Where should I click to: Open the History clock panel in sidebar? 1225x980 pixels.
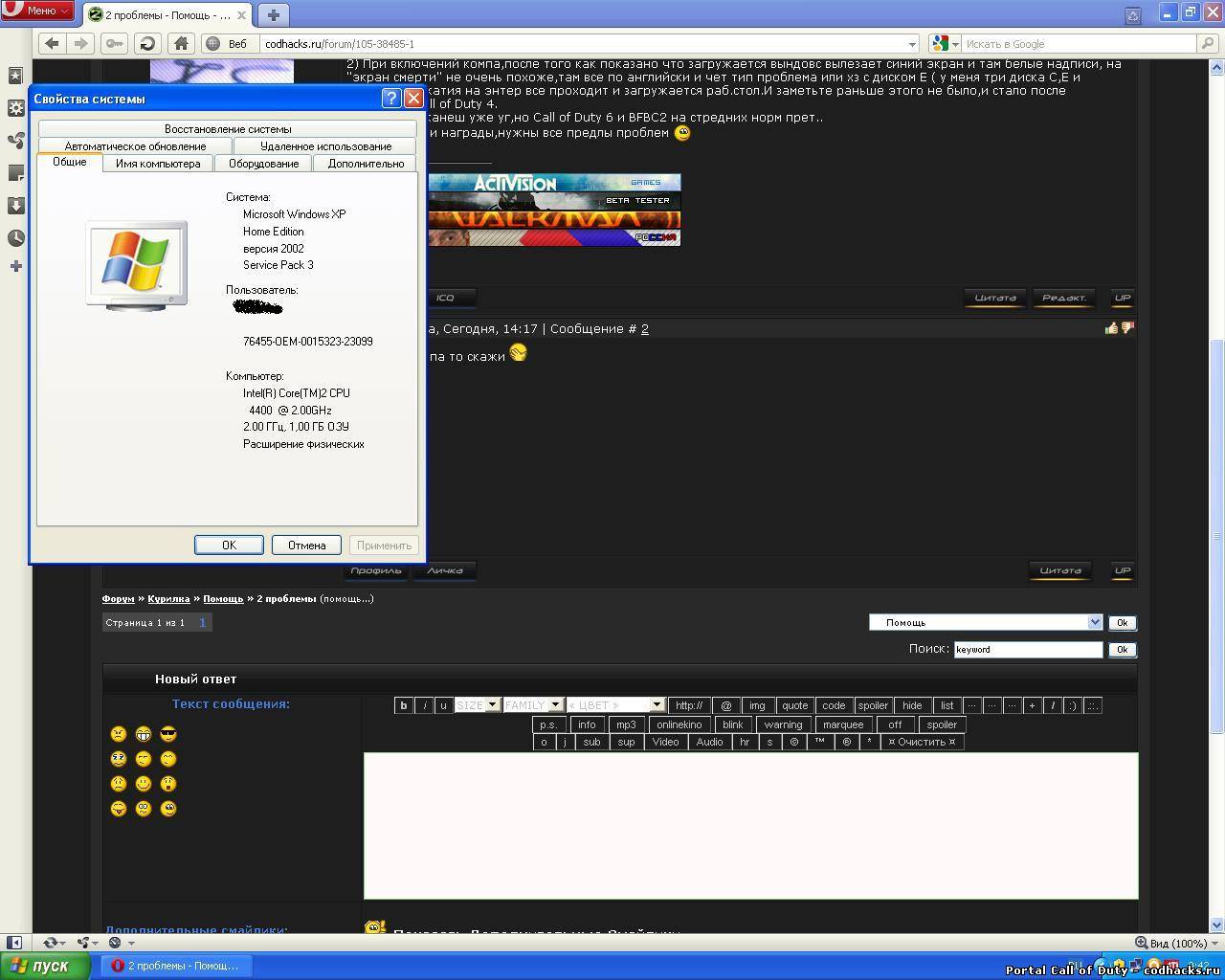click(x=15, y=238)
